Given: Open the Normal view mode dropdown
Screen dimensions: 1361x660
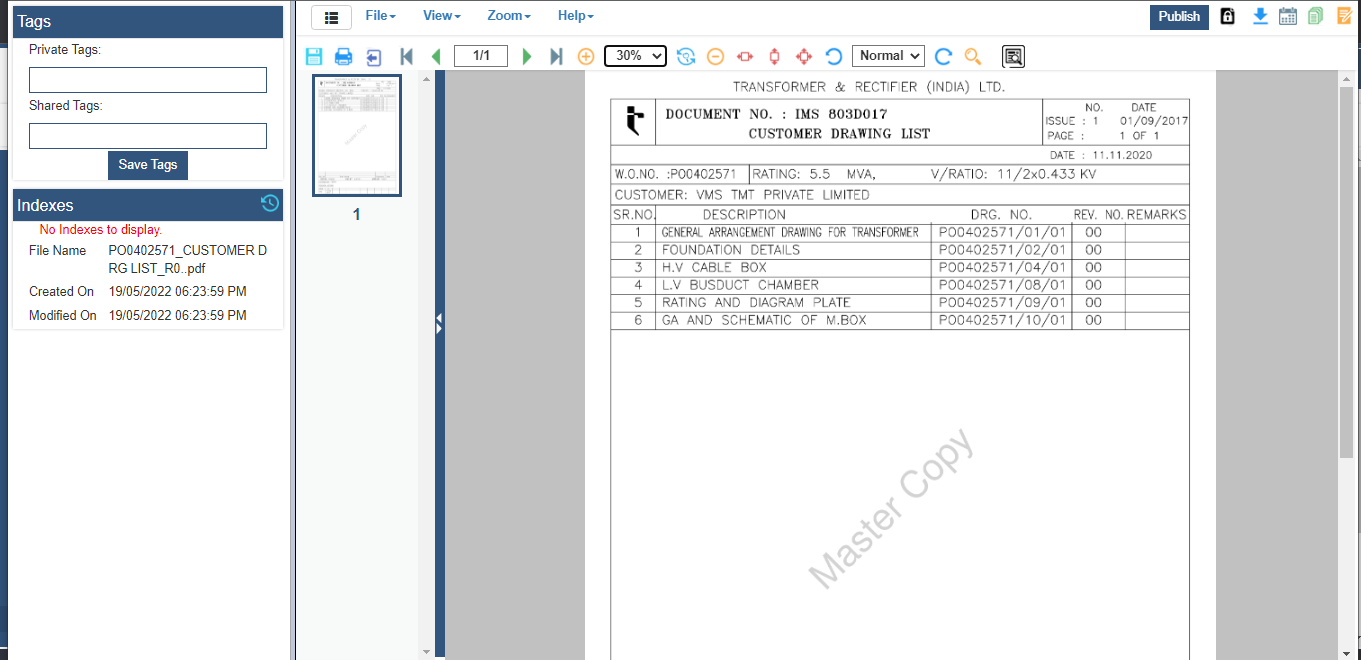Looking at the screenshot, I should coord(888,56).
